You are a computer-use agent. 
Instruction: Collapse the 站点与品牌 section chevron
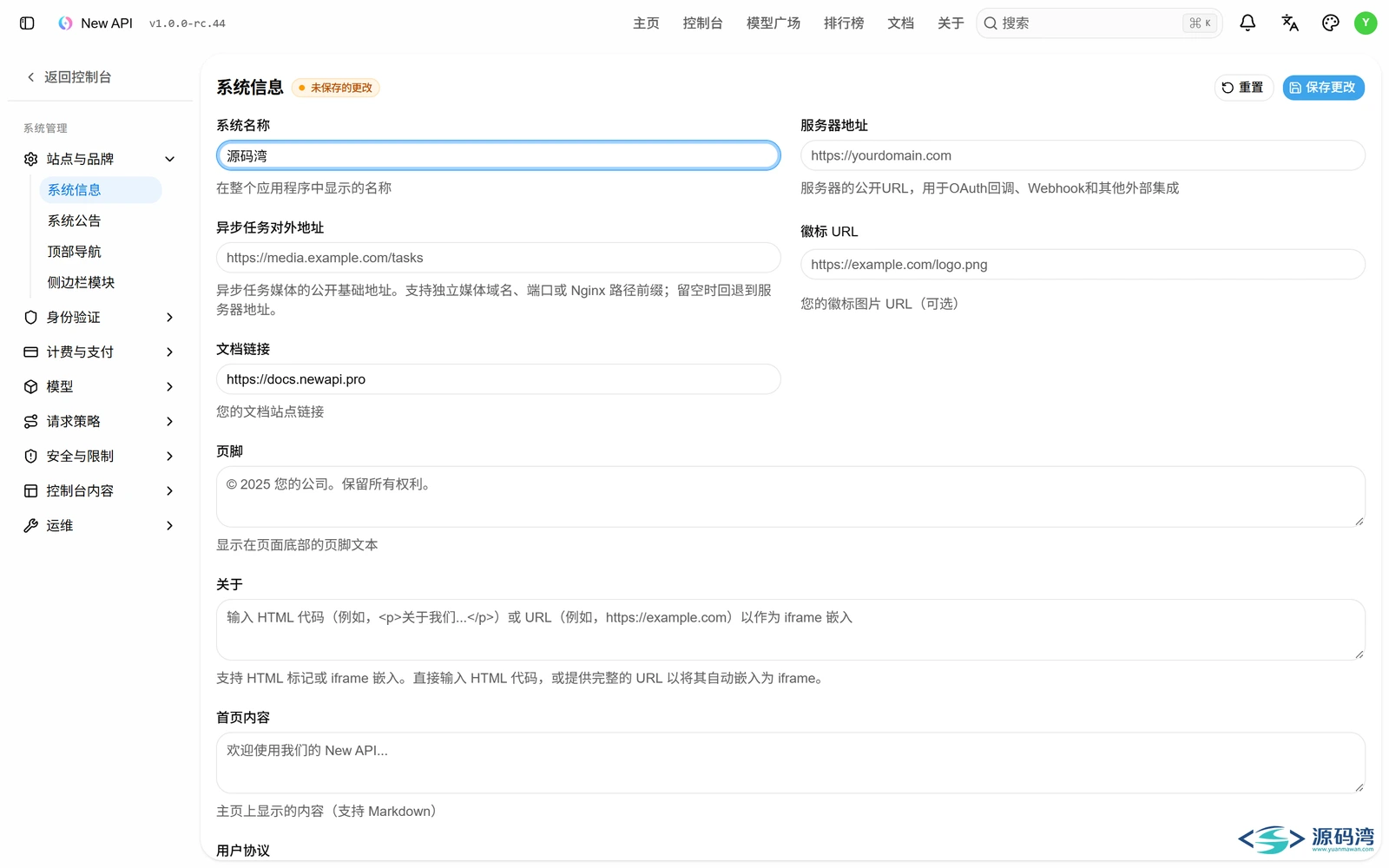coord(170,159)
